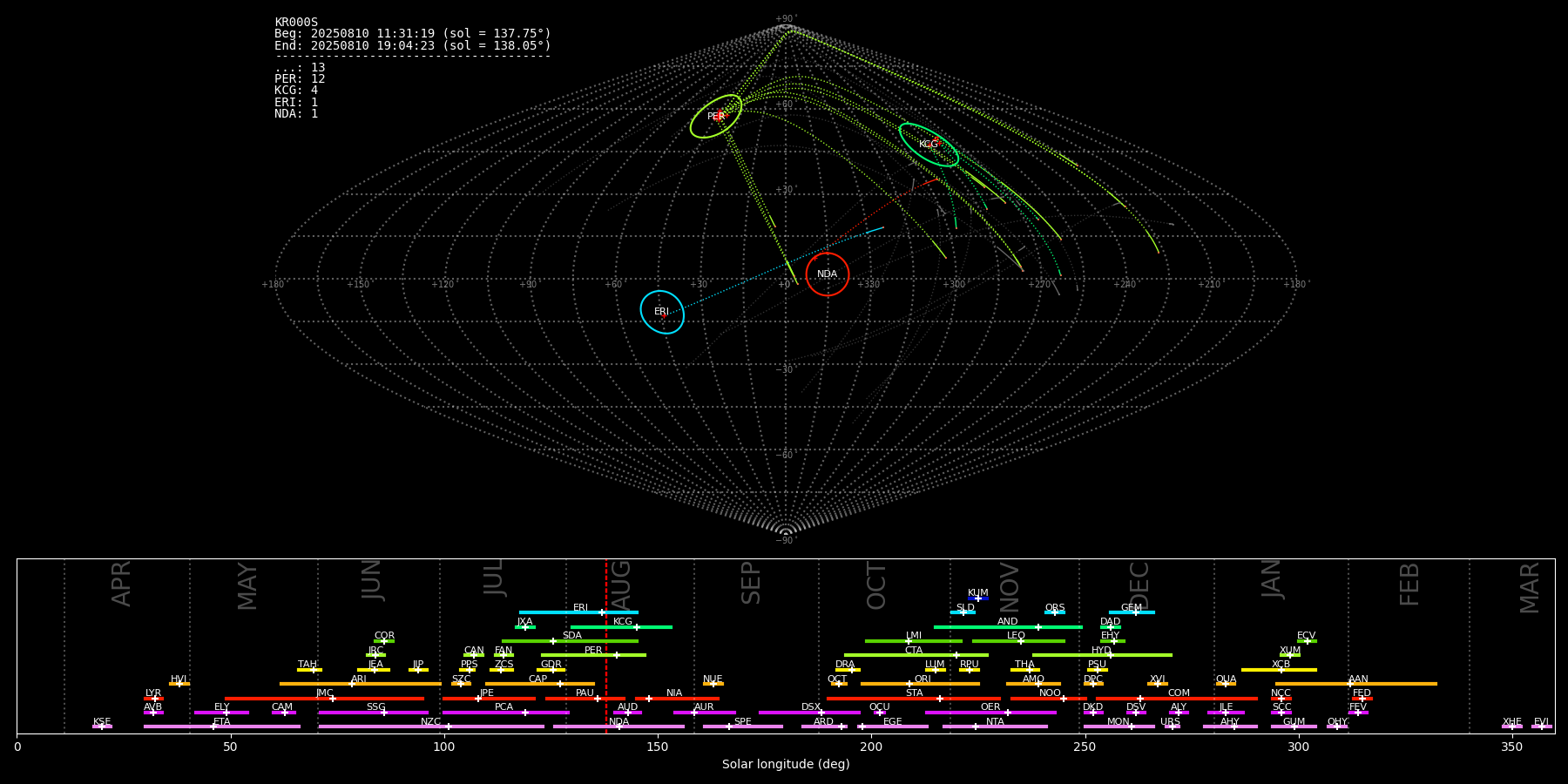Screen dimensions: 1568x784
Task: Click the DSX shower bar in the timeline
Action: (809, 713)
